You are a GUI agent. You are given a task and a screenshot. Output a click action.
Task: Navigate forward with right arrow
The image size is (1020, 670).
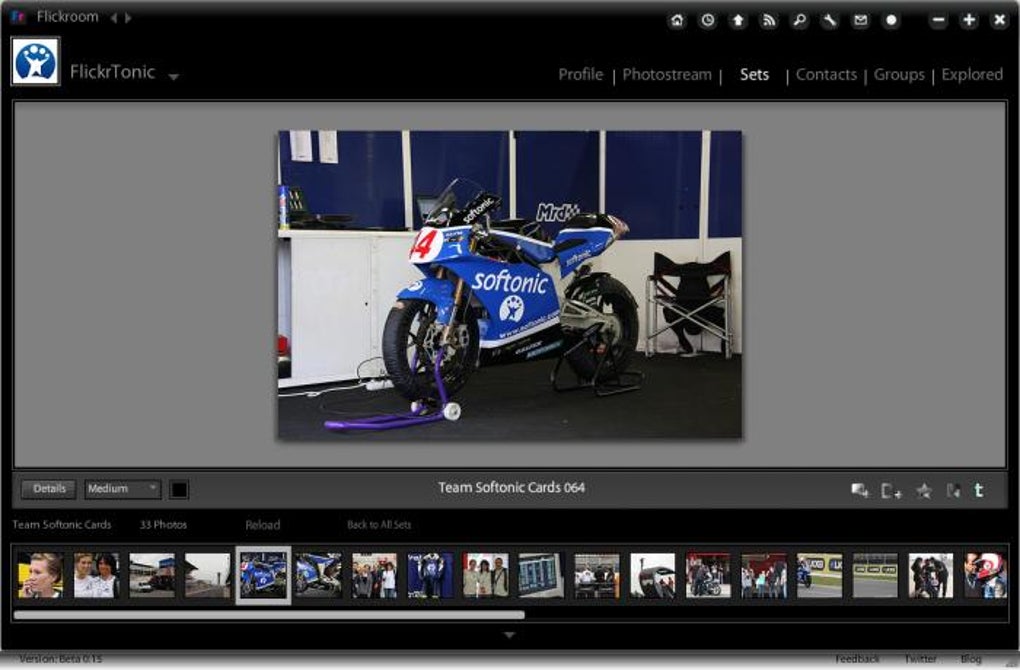coord(128,18)
